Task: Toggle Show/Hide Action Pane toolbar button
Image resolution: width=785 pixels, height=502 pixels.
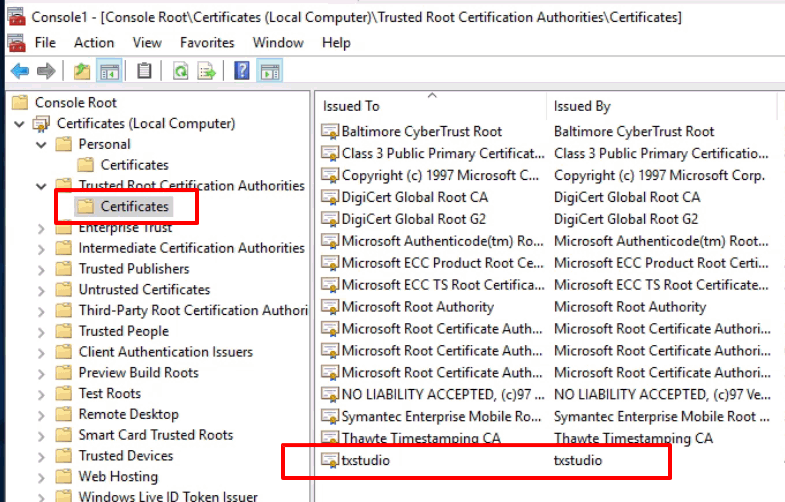Action: point(269,71)
